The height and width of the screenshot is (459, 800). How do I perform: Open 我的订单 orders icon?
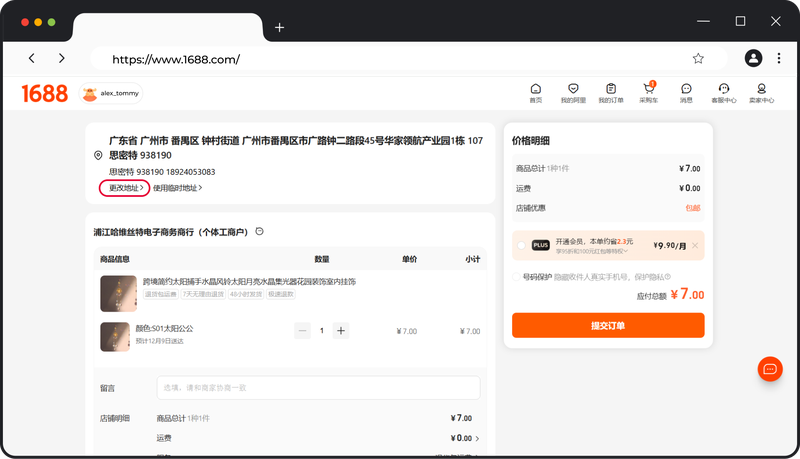(610, 93)
